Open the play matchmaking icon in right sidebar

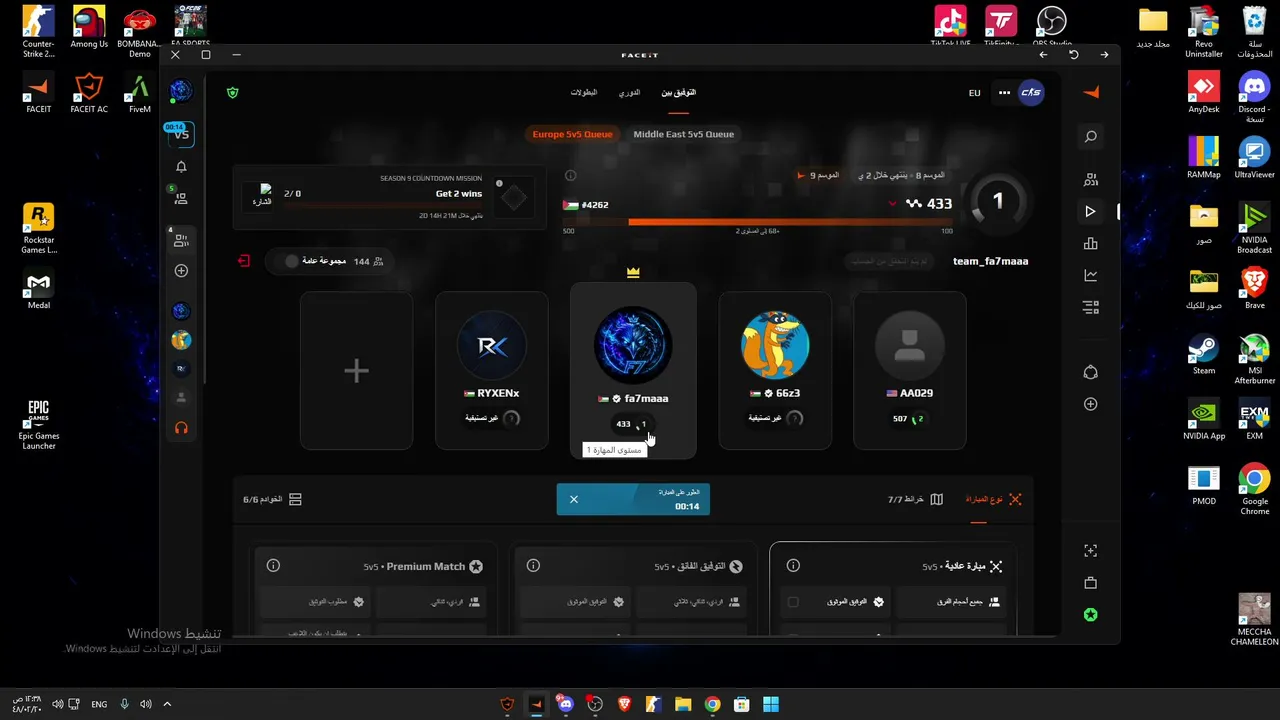(1091, 212)
